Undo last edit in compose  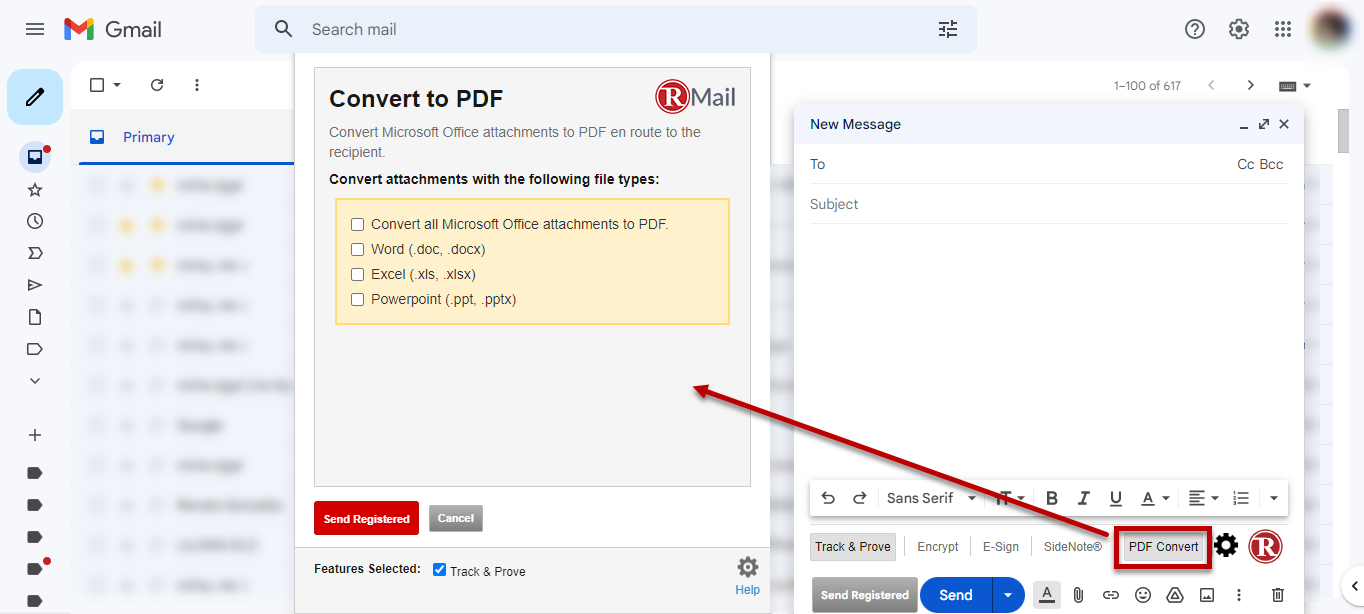[x=828, y=498]
